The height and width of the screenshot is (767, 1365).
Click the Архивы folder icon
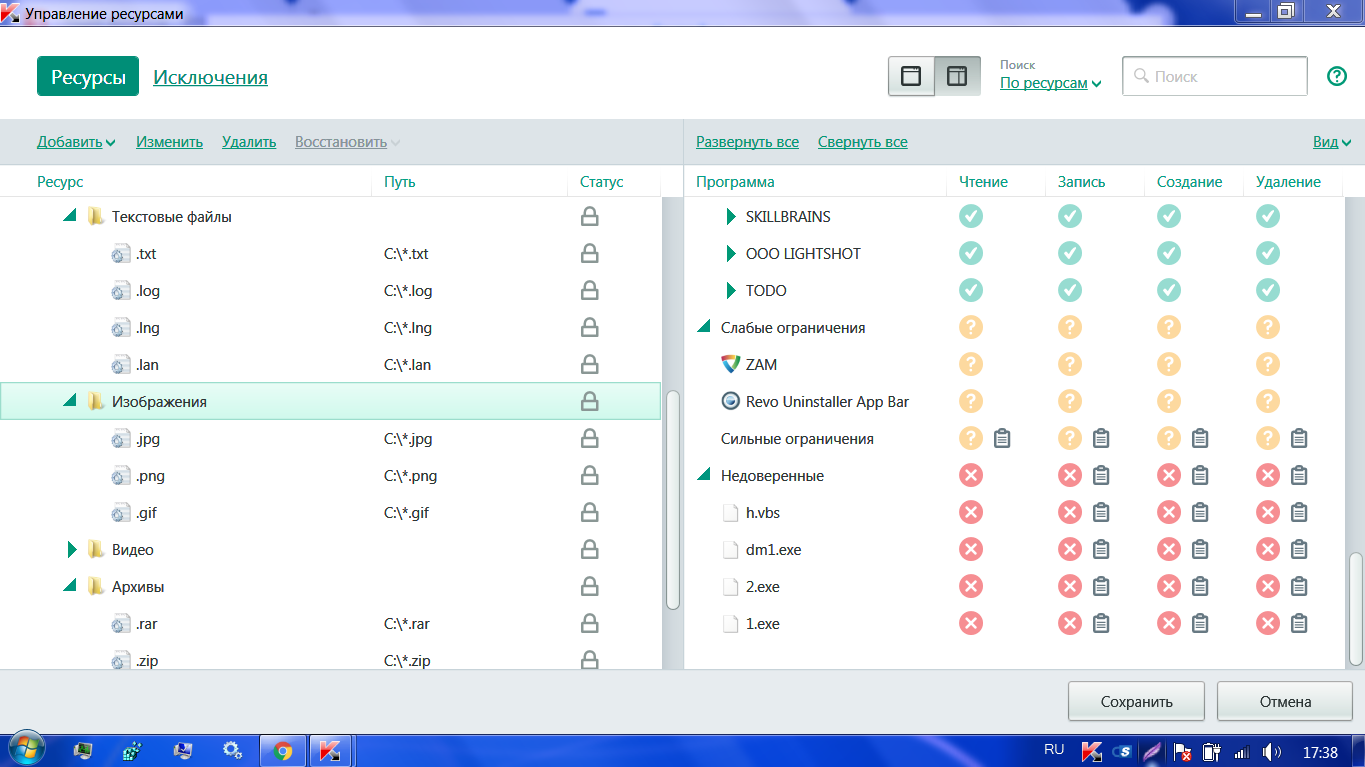(96, 587)
